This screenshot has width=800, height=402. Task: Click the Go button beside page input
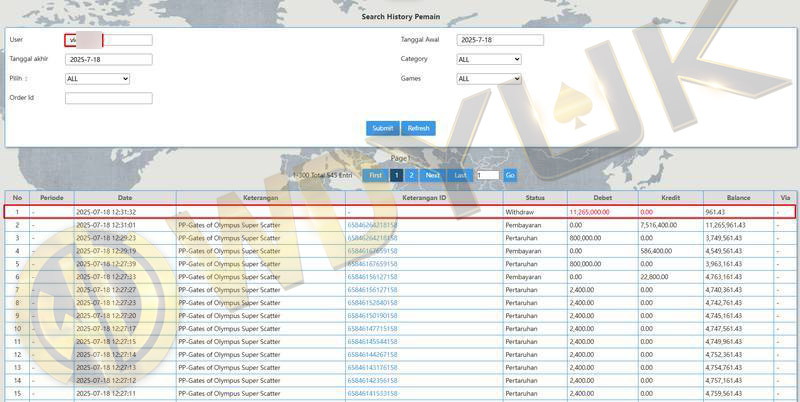510,175
